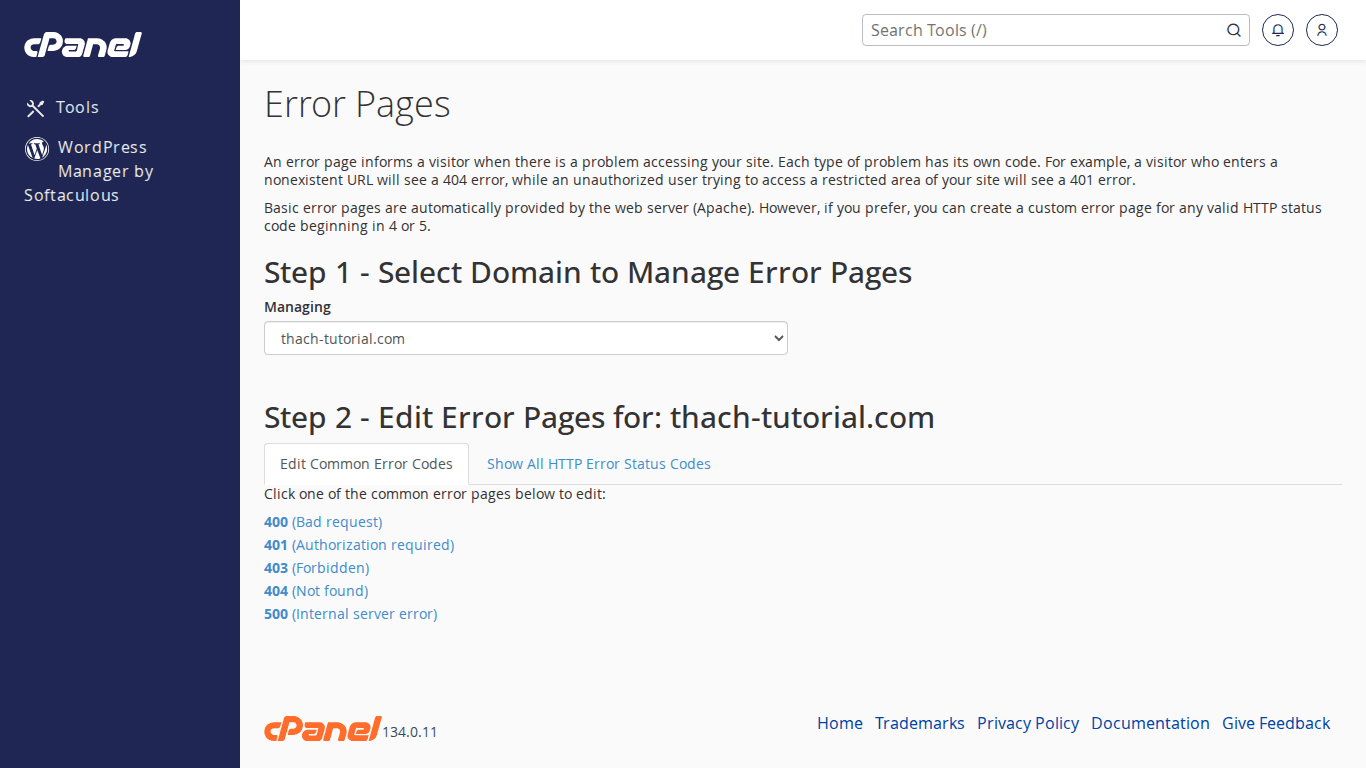Screen dimensions: 1366x768
Task: Edit the 401 (Authorization required) page
Action: point(359,545)
